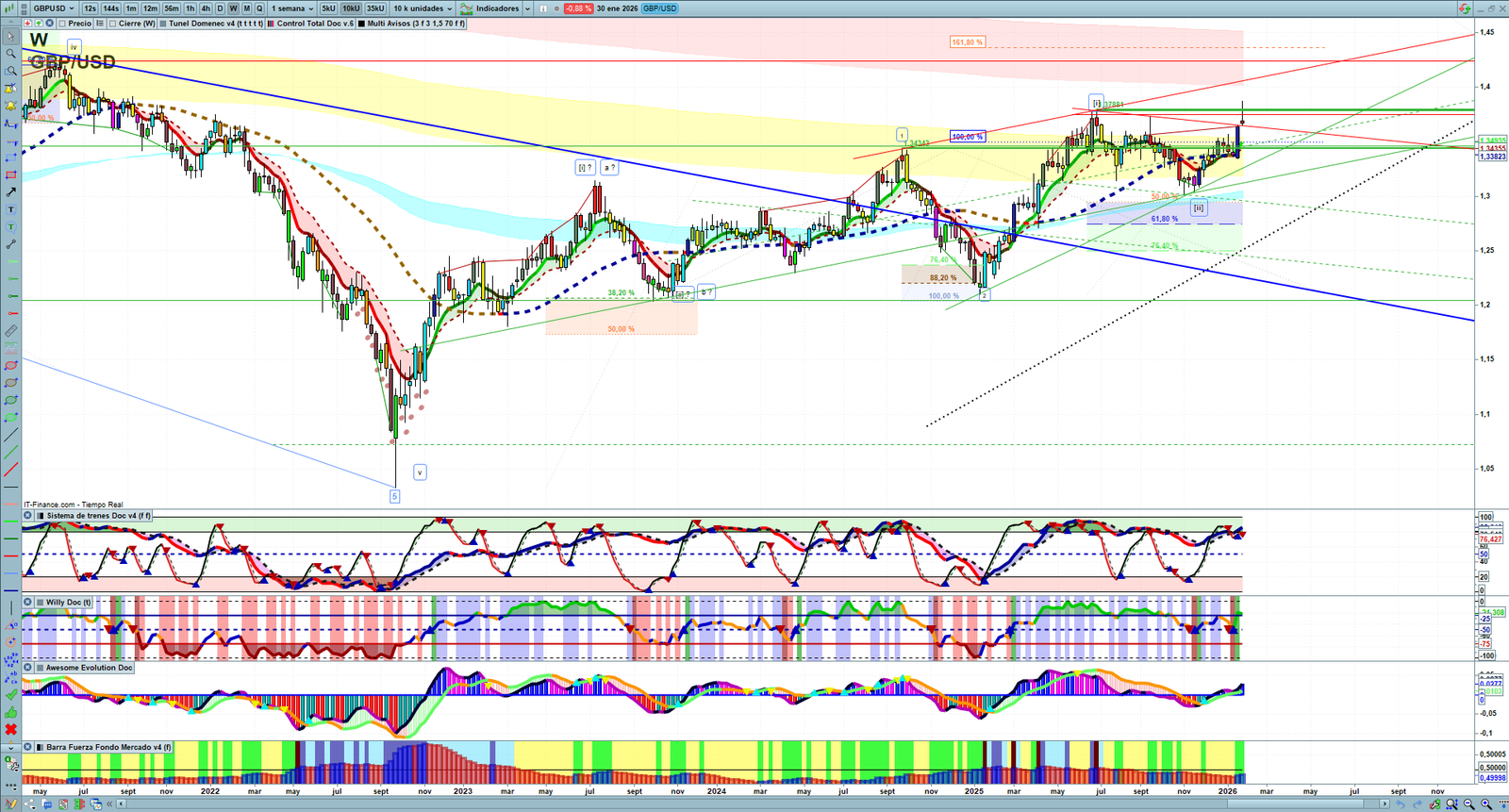Toggle Tunel Domenec v4 indicator swatch

pyautogui.click(x=163, y=24)
